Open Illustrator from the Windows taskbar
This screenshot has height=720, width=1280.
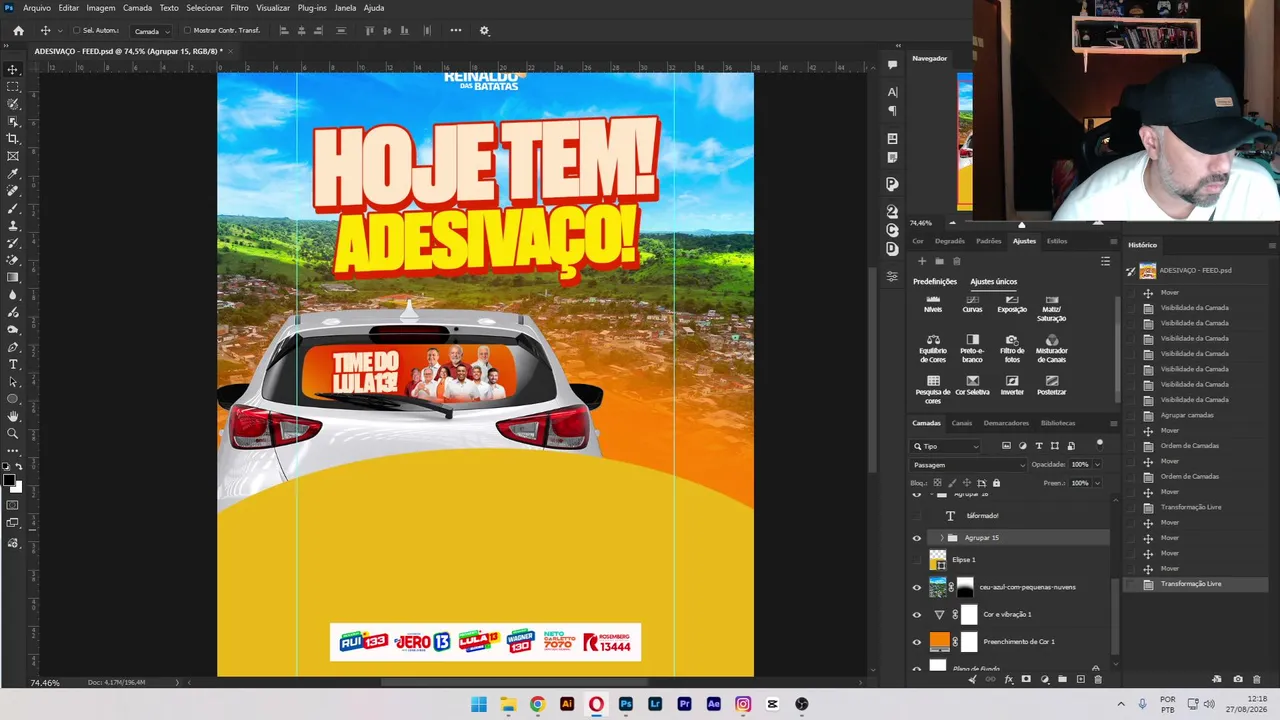tap(567, 704)
